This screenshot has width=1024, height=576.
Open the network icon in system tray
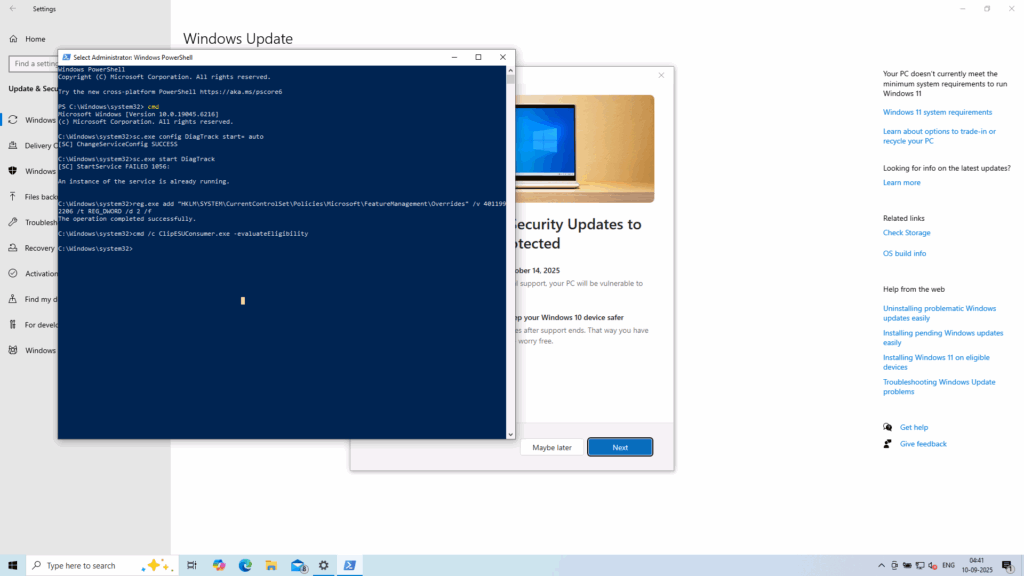tap(920, 565)
